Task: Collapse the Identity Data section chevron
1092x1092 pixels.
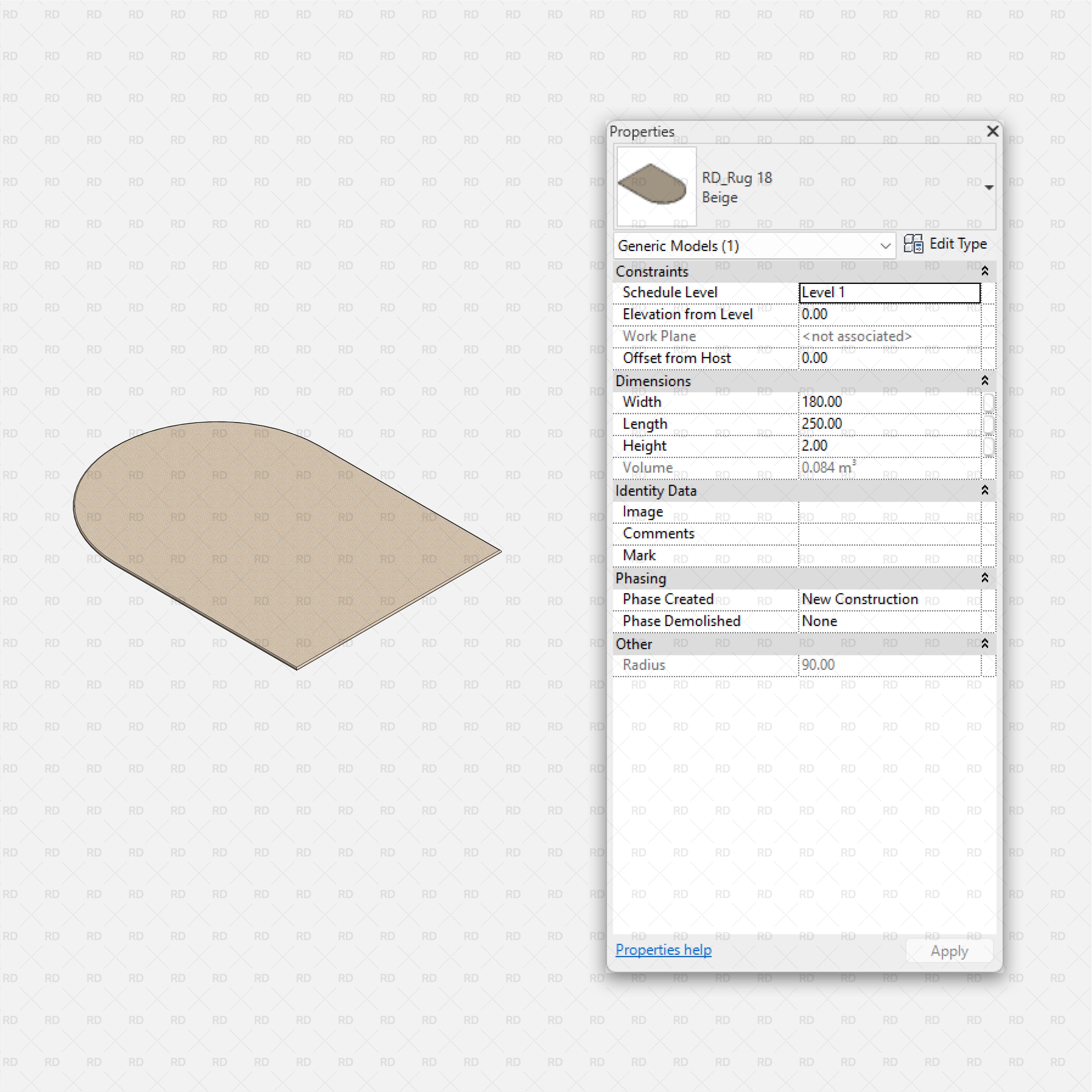Action: pyautogui.click(x=985, y=491)
